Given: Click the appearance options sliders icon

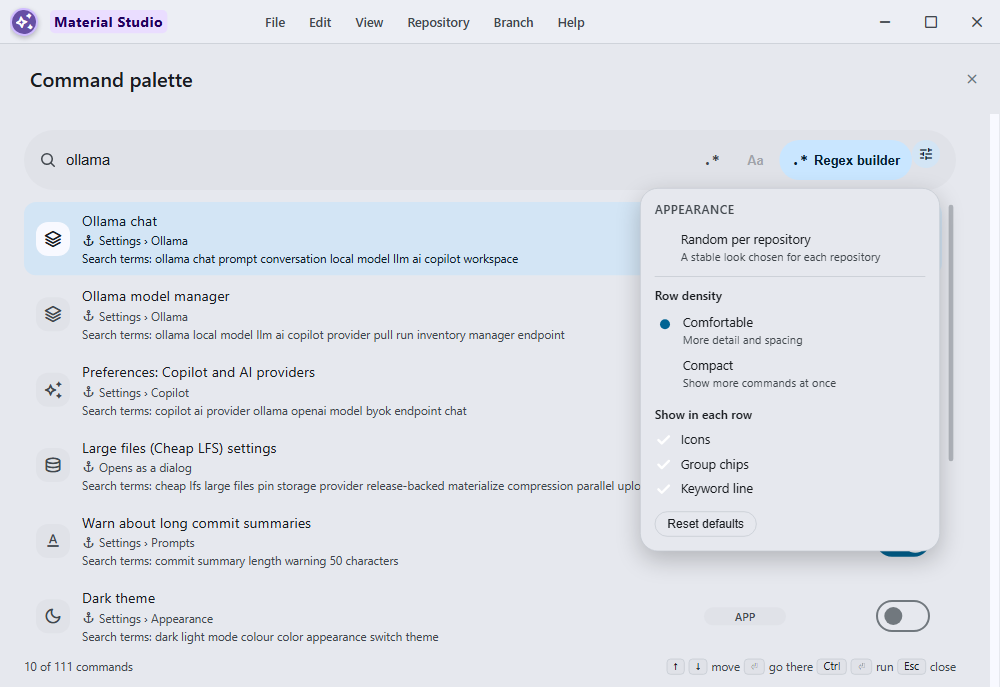Looking at the screenshot, I should pyautogui.click(x=926, y=154).
